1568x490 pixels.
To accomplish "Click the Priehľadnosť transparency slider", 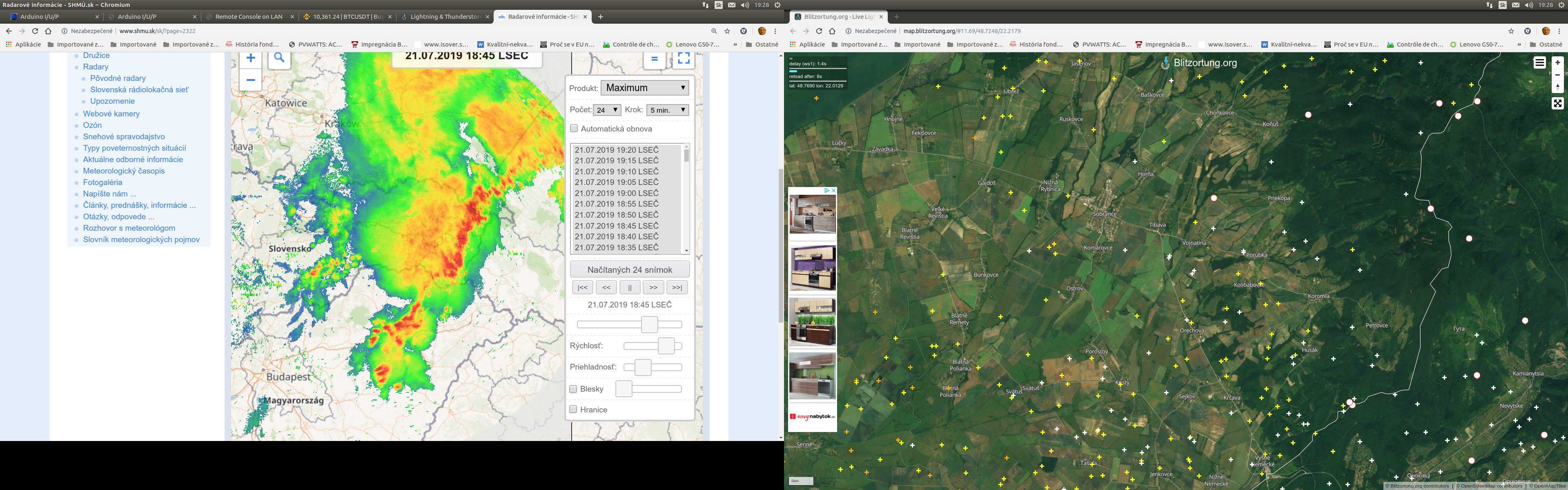I will click(x=653, y=367).
